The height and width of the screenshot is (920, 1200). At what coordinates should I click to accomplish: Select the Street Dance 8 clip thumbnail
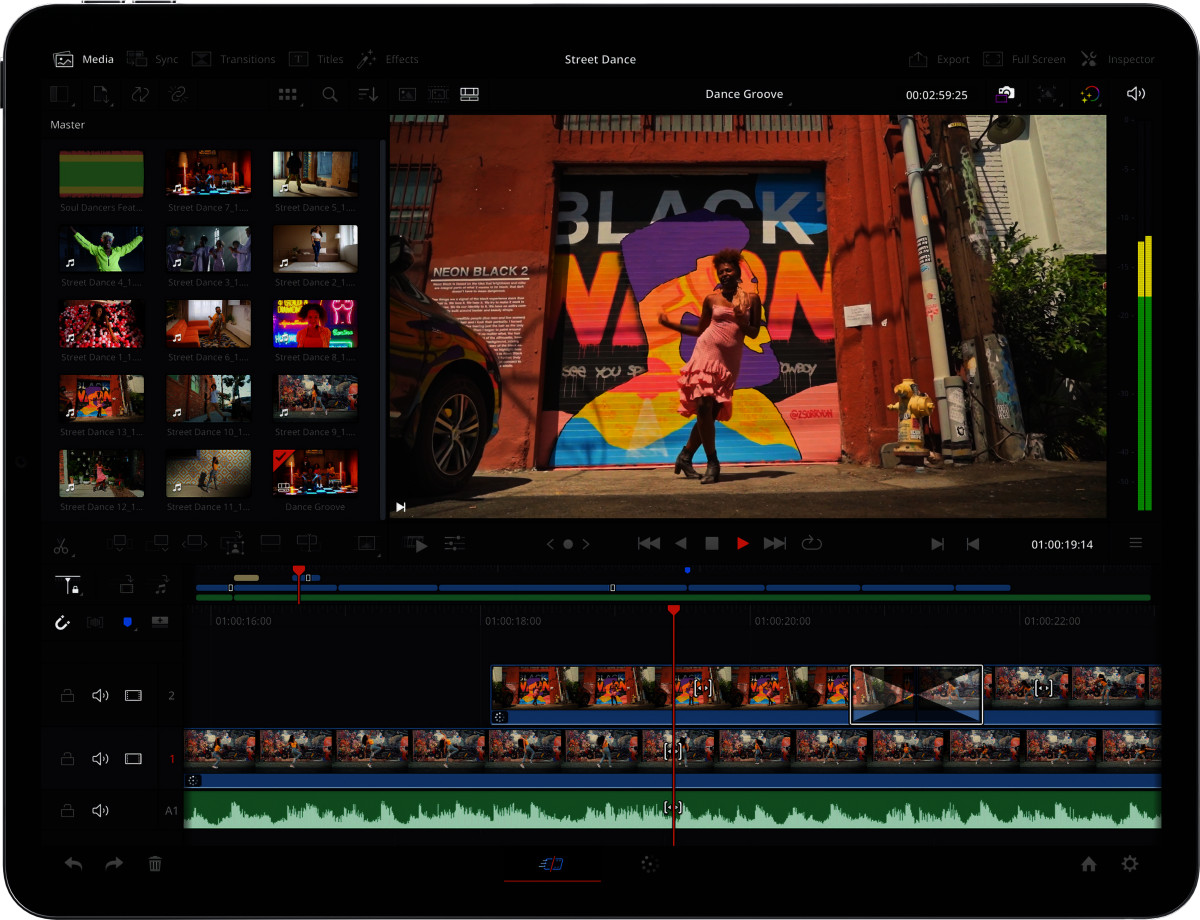(315, 324)
